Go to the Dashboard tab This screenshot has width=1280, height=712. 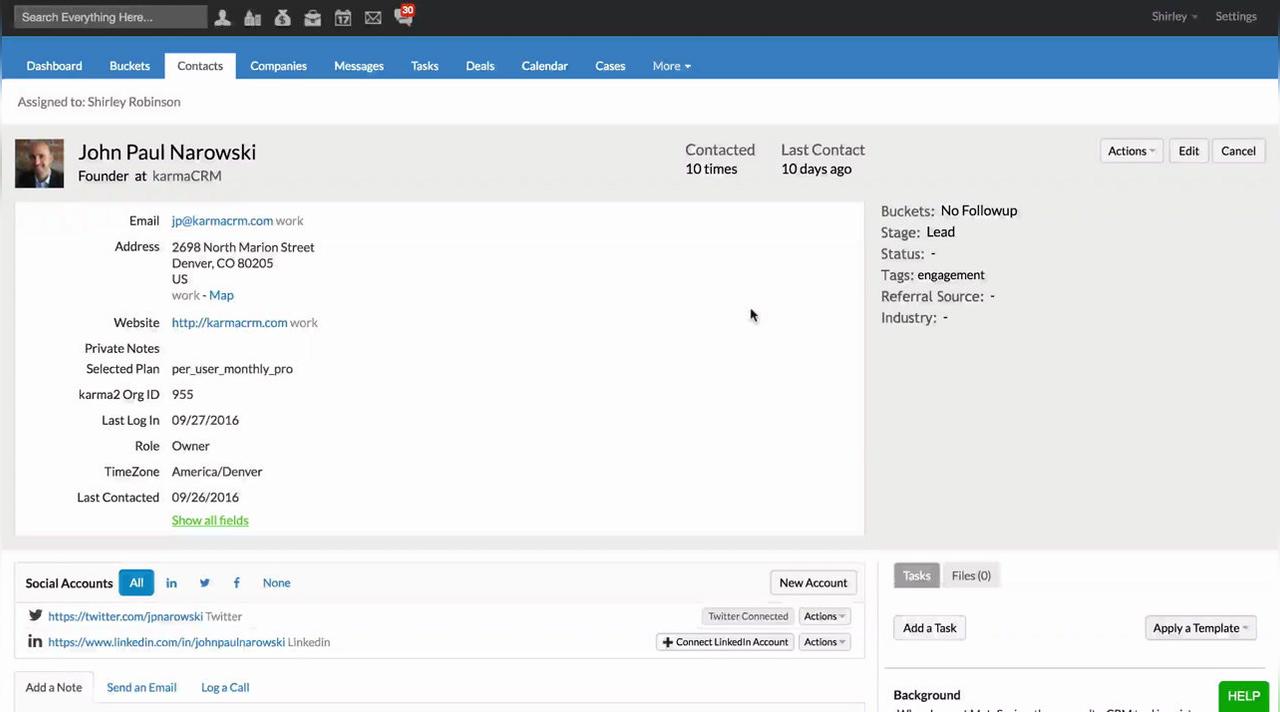click(x=54, y=66)
